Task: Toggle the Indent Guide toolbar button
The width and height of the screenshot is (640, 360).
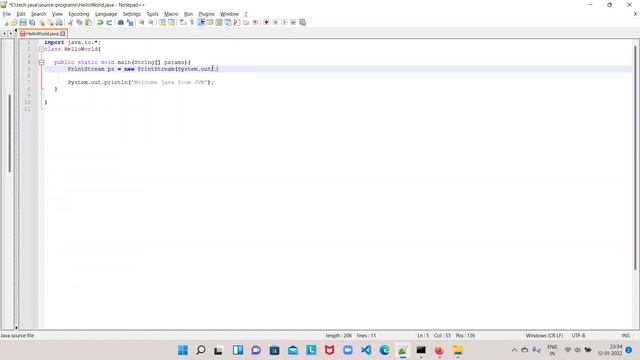Action: 201,22
